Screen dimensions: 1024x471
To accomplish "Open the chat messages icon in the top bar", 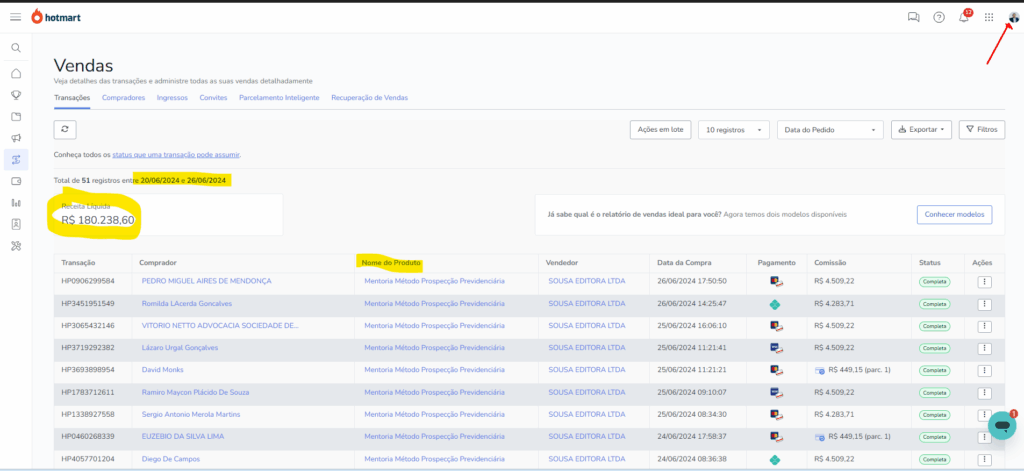I will coord(913,18).
